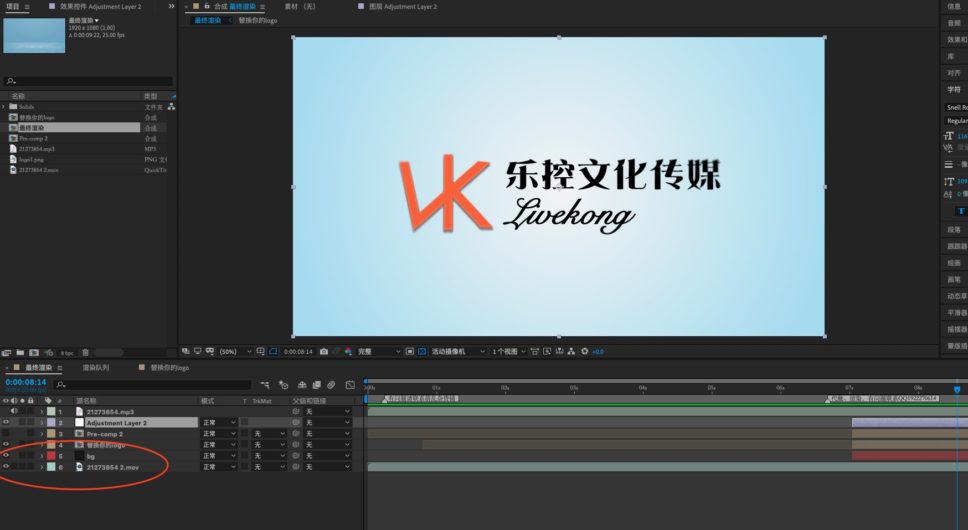The height and width of the screenshot is (530, 968).
Task: Click the 0:00:08:14 timecode in viewer bar
Action: [x=298, y=351]
